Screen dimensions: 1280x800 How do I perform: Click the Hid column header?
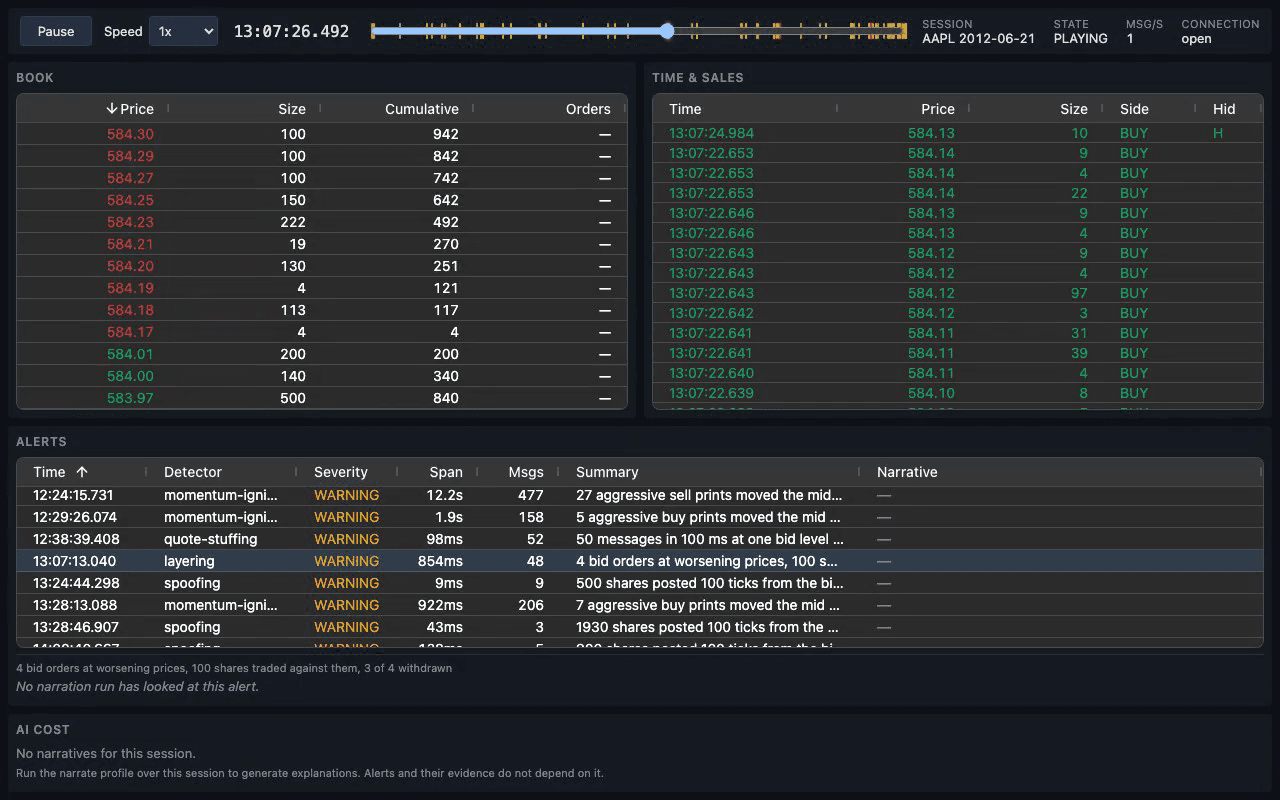[1224, 109]
